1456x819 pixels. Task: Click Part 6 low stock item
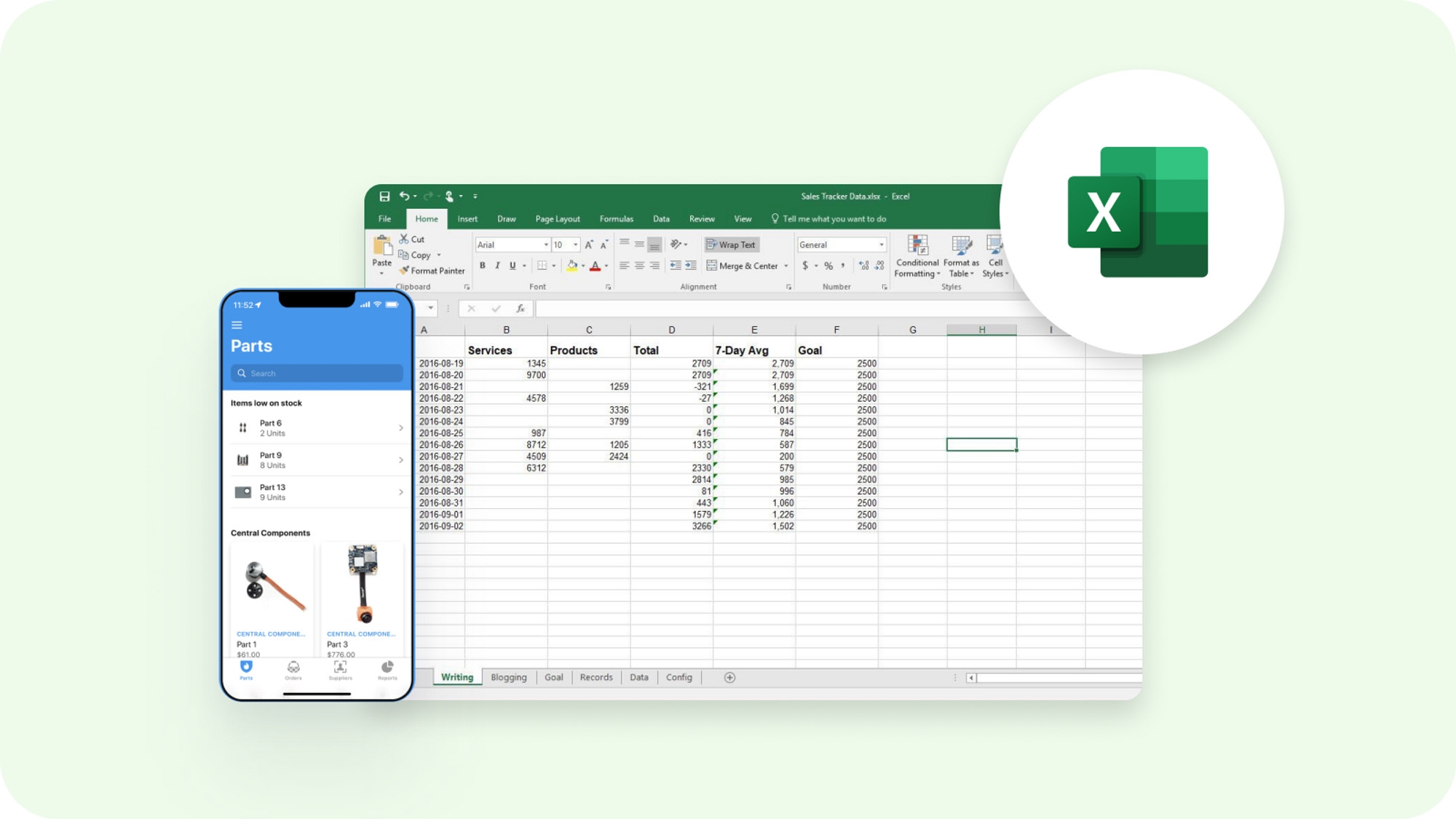[315, 427]
